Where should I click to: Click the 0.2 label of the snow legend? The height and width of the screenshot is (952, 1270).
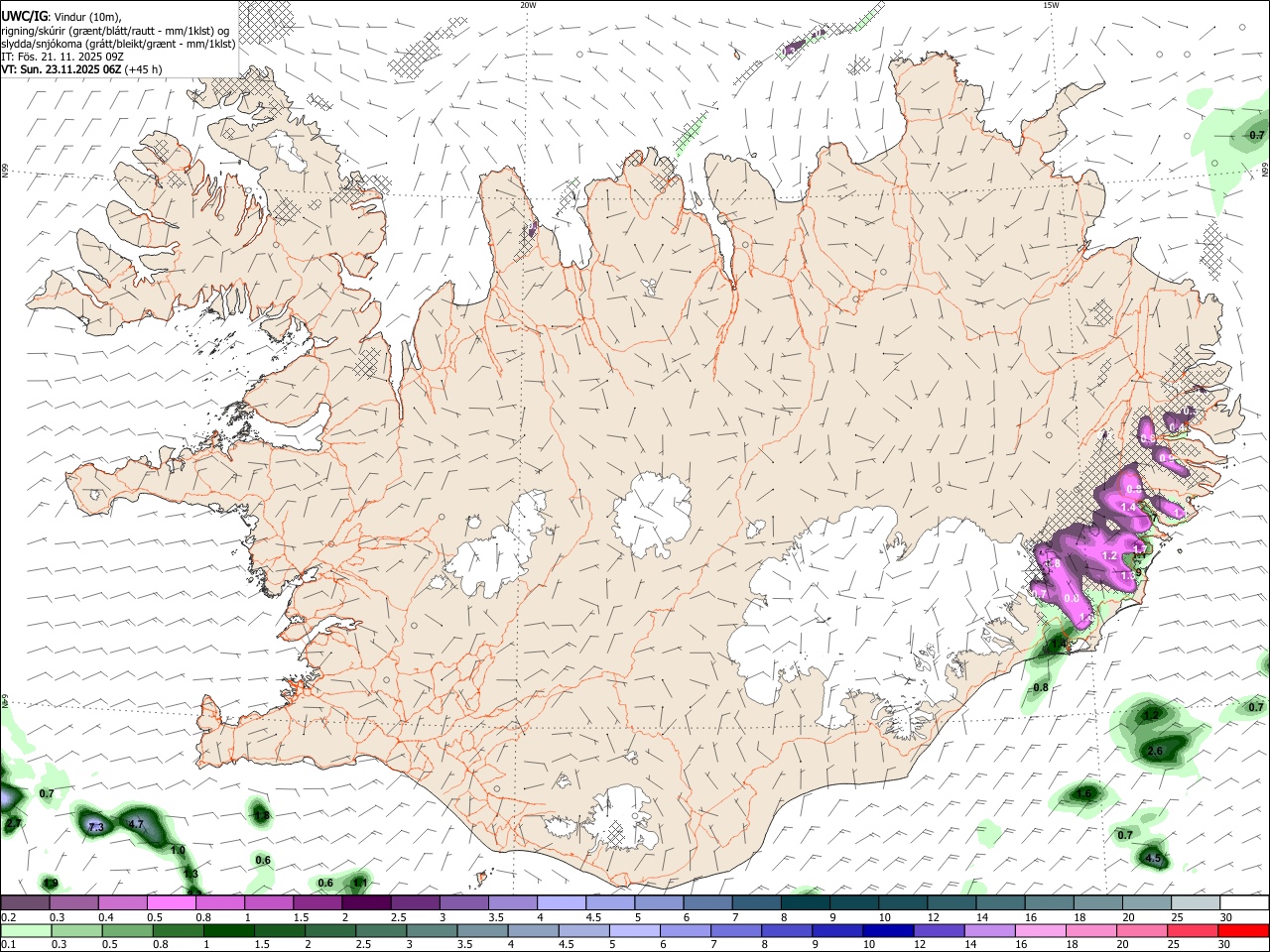pyautogui.click(x=9, y=917)
